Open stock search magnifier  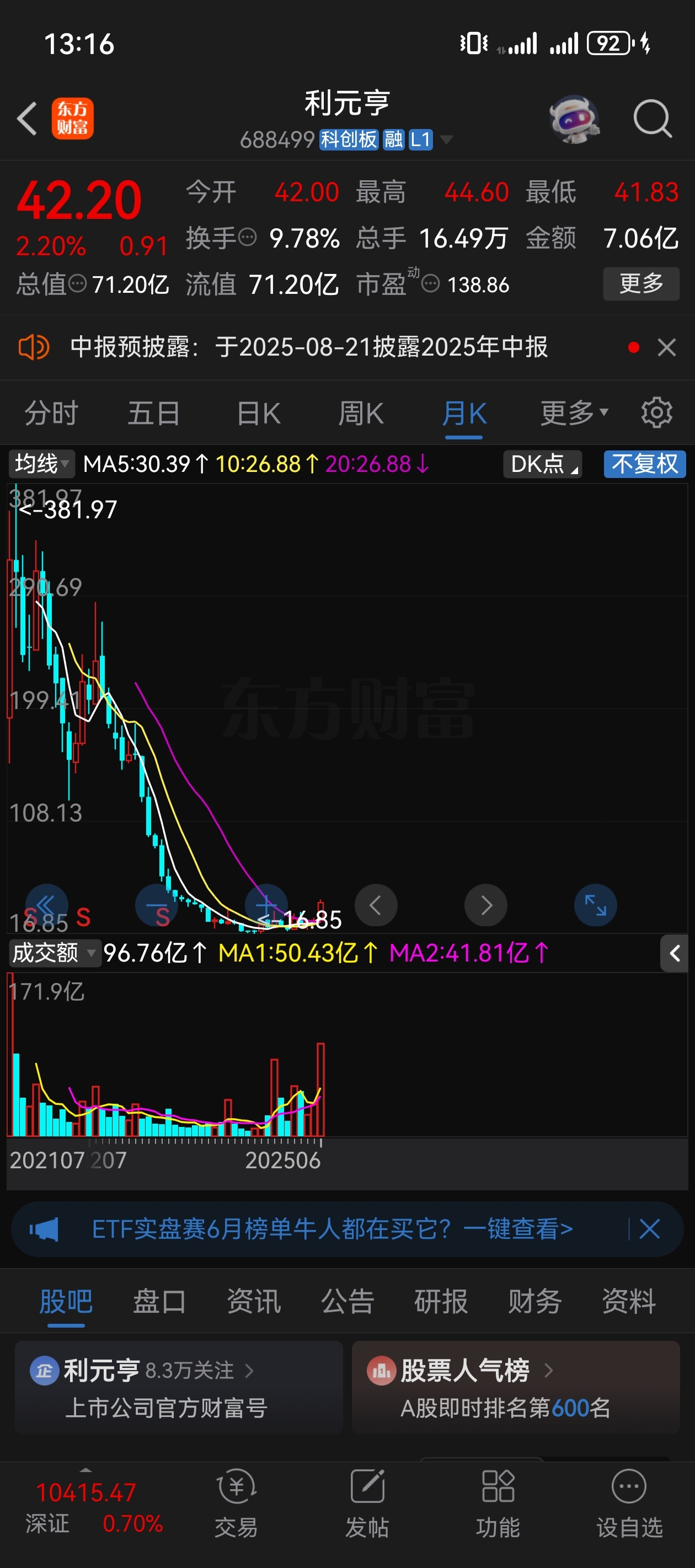(652, 118)
